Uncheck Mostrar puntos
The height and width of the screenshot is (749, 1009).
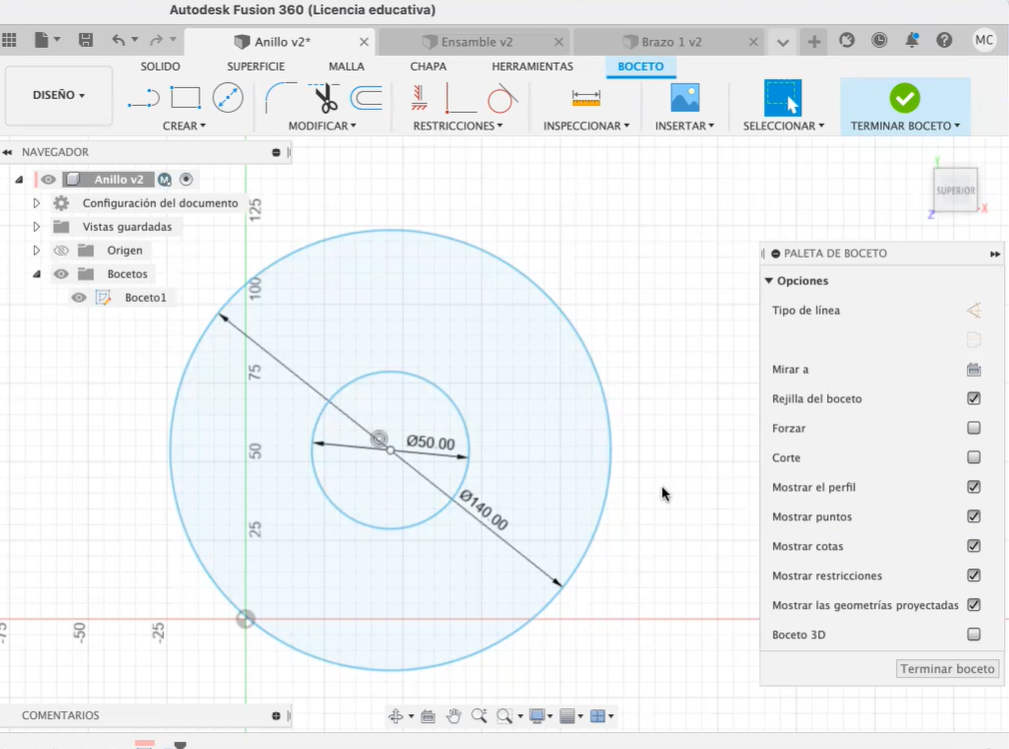[974, 517]
